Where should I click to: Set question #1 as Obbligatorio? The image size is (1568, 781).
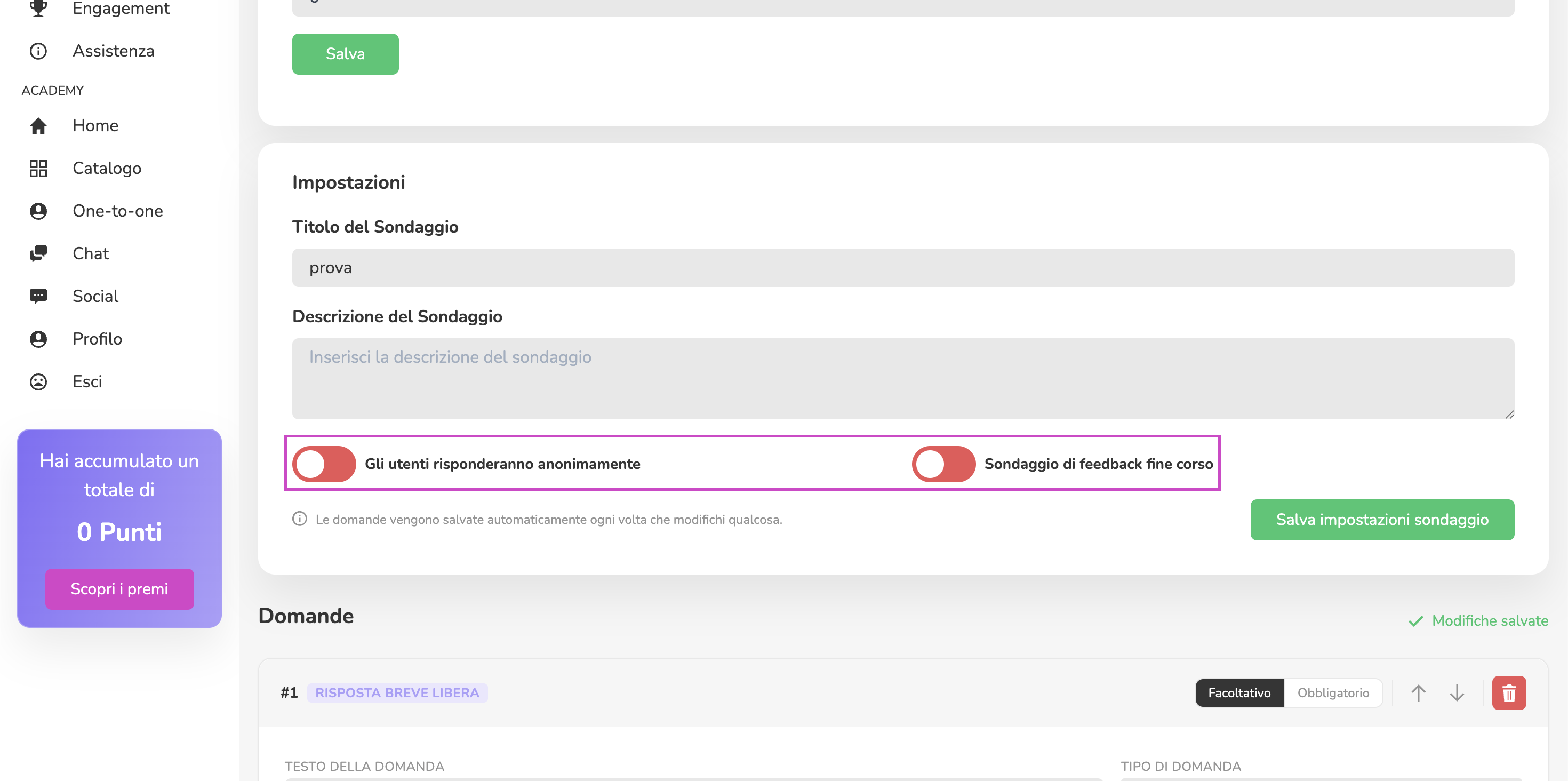[1333, 693]
